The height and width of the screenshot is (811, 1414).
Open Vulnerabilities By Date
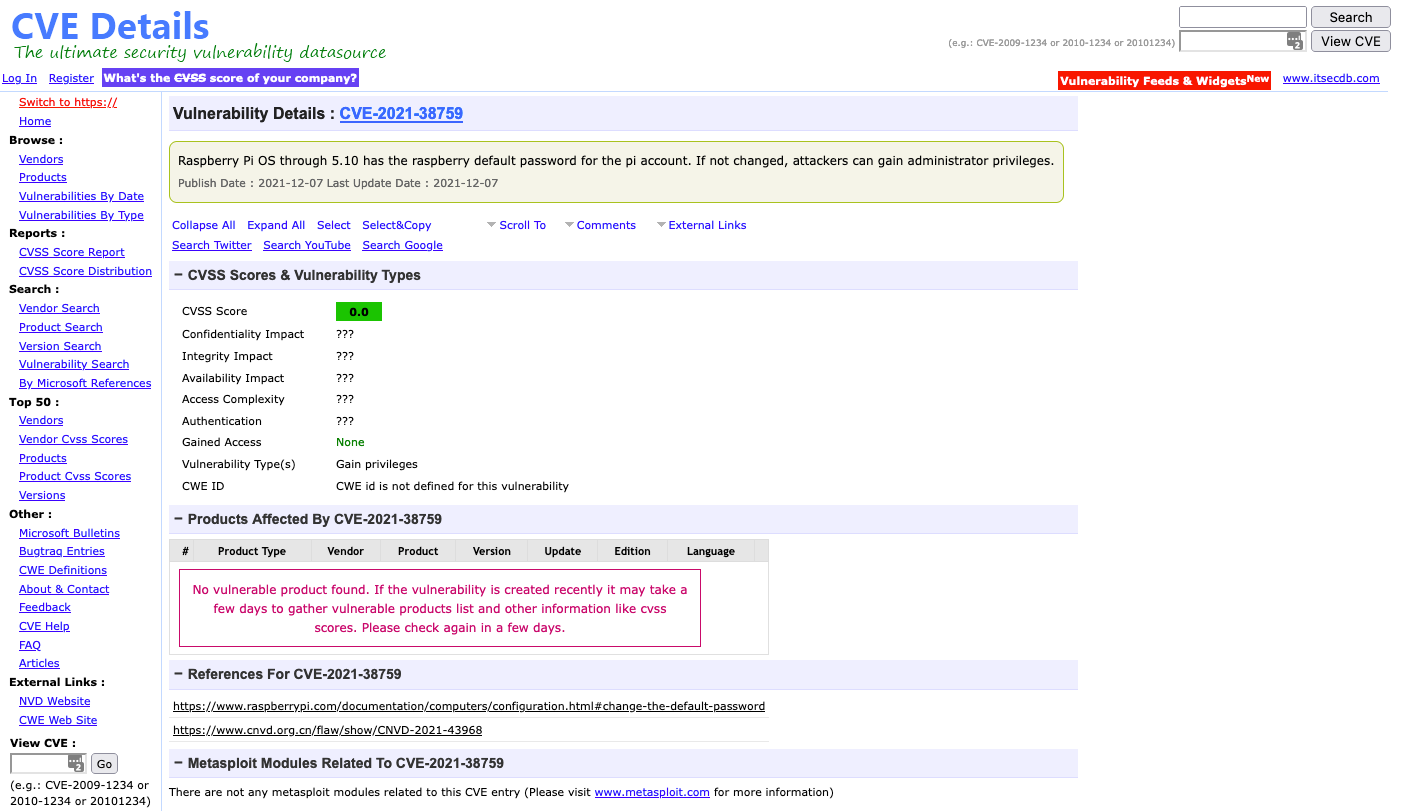(x=81, y=196)
